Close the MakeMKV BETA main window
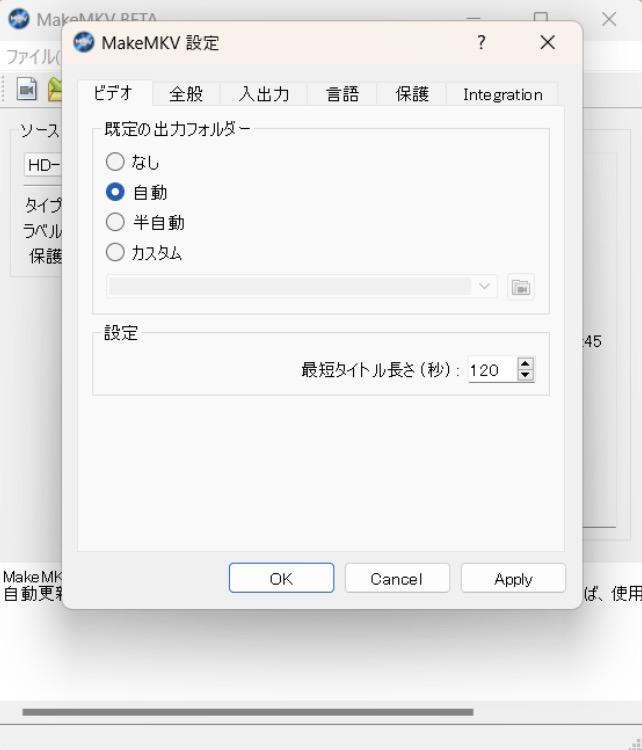 click(609, 19)
